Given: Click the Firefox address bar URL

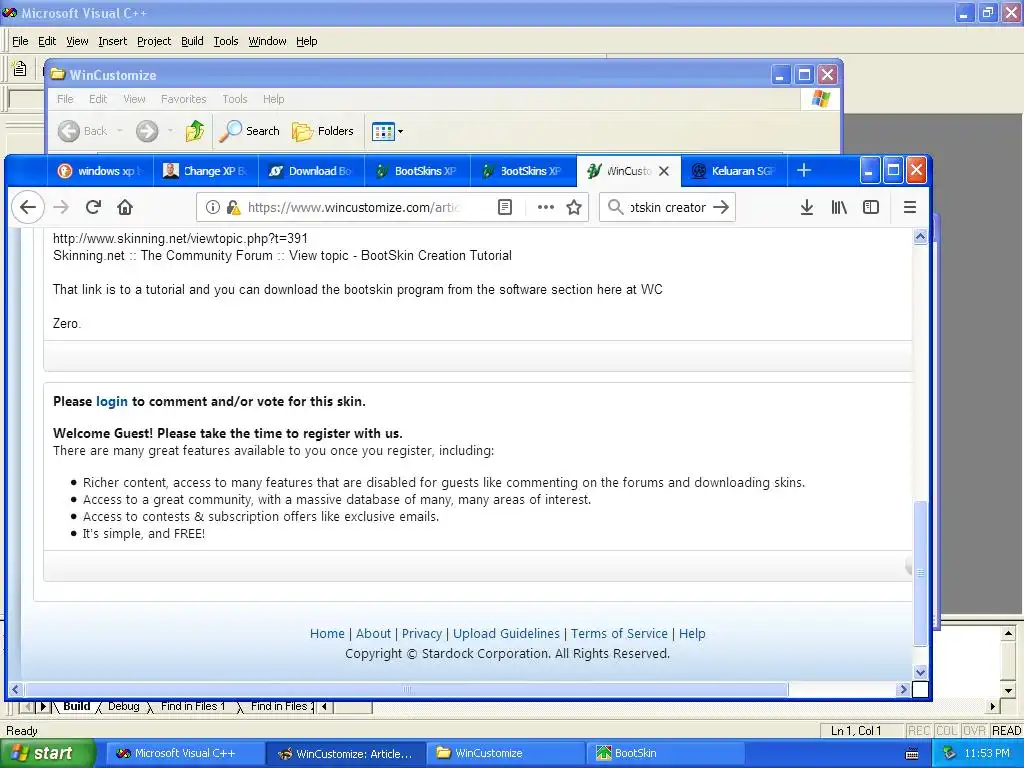Looking at the screenshot, I should tap(353, 208).
